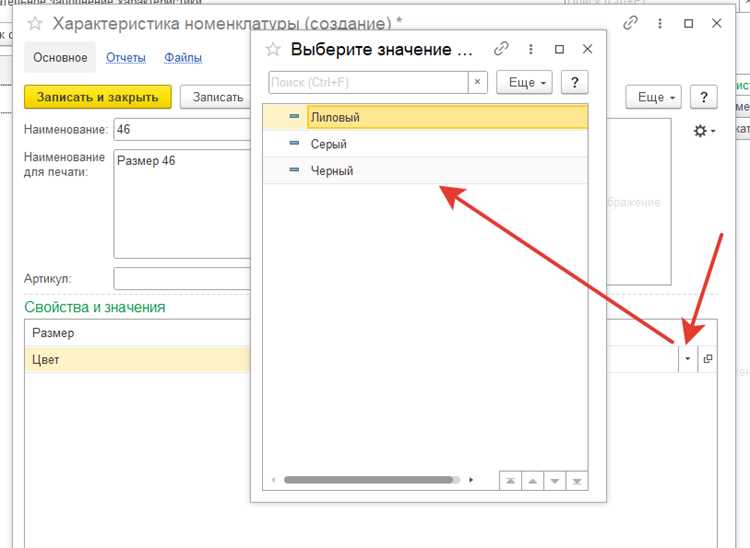750x548 pixels.
Task: Click left arrow of horizontal scrollbar
Action: click(274, 480)
